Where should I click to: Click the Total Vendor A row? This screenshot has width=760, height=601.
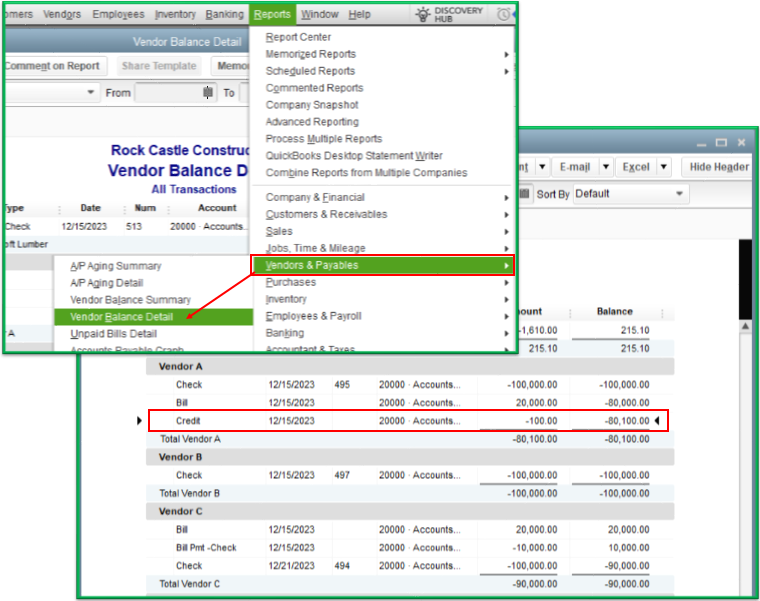tap(410, 439)
